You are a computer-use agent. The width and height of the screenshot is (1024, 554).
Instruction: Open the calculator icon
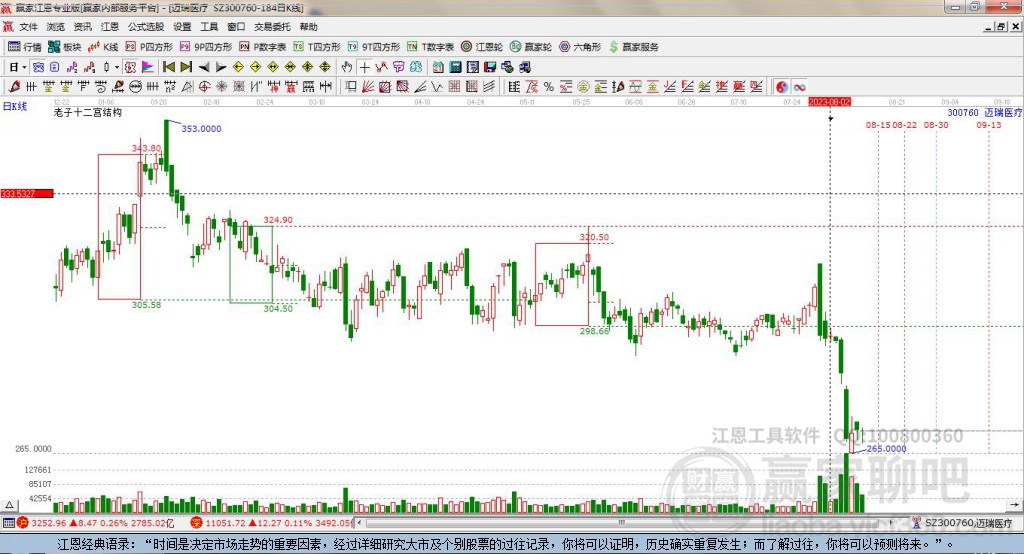click(x=455, y=67)
